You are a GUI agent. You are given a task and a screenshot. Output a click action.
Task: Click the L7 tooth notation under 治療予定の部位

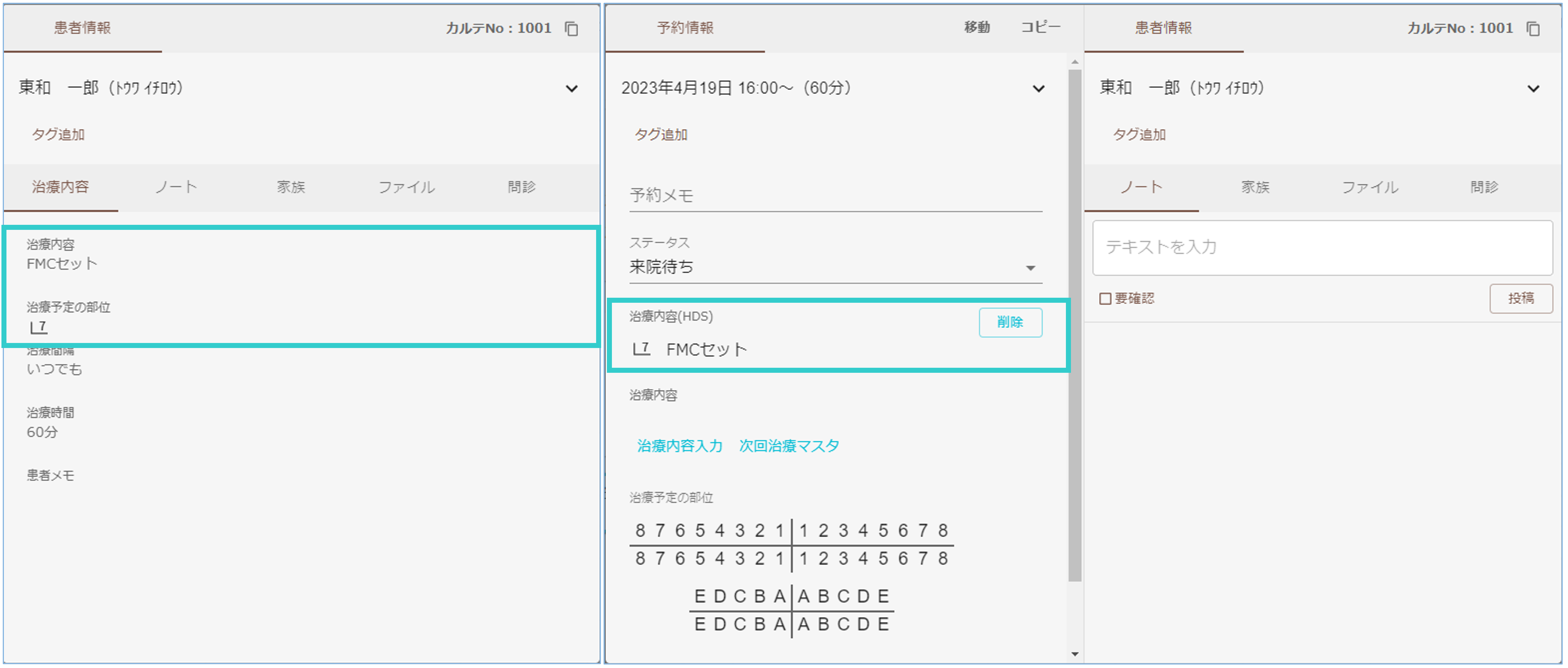click(x=38, y=327)
